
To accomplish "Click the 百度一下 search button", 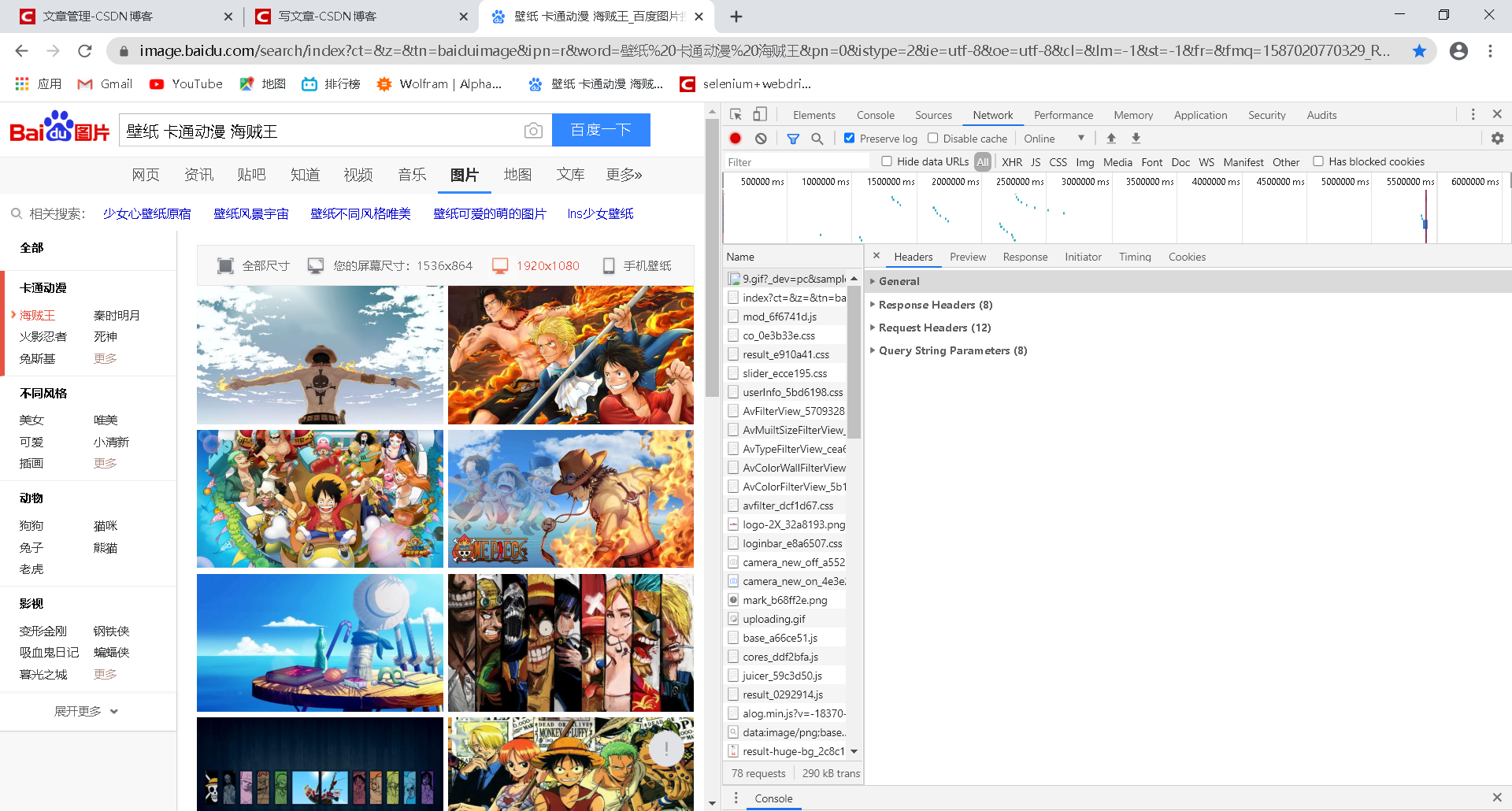I will [601, 130].
